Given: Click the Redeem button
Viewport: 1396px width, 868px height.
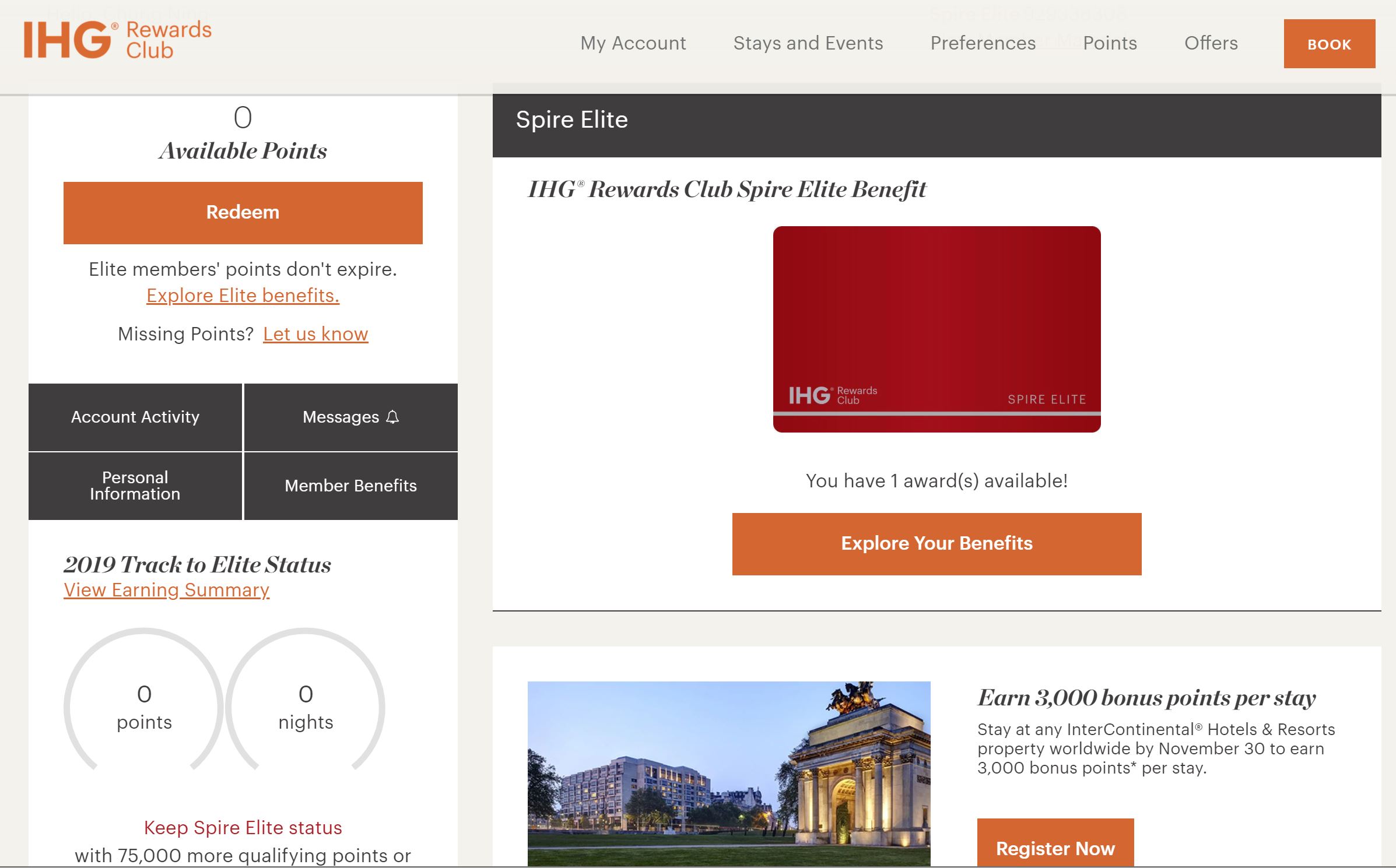Looking at the screenshot, I should pos(243,213).
